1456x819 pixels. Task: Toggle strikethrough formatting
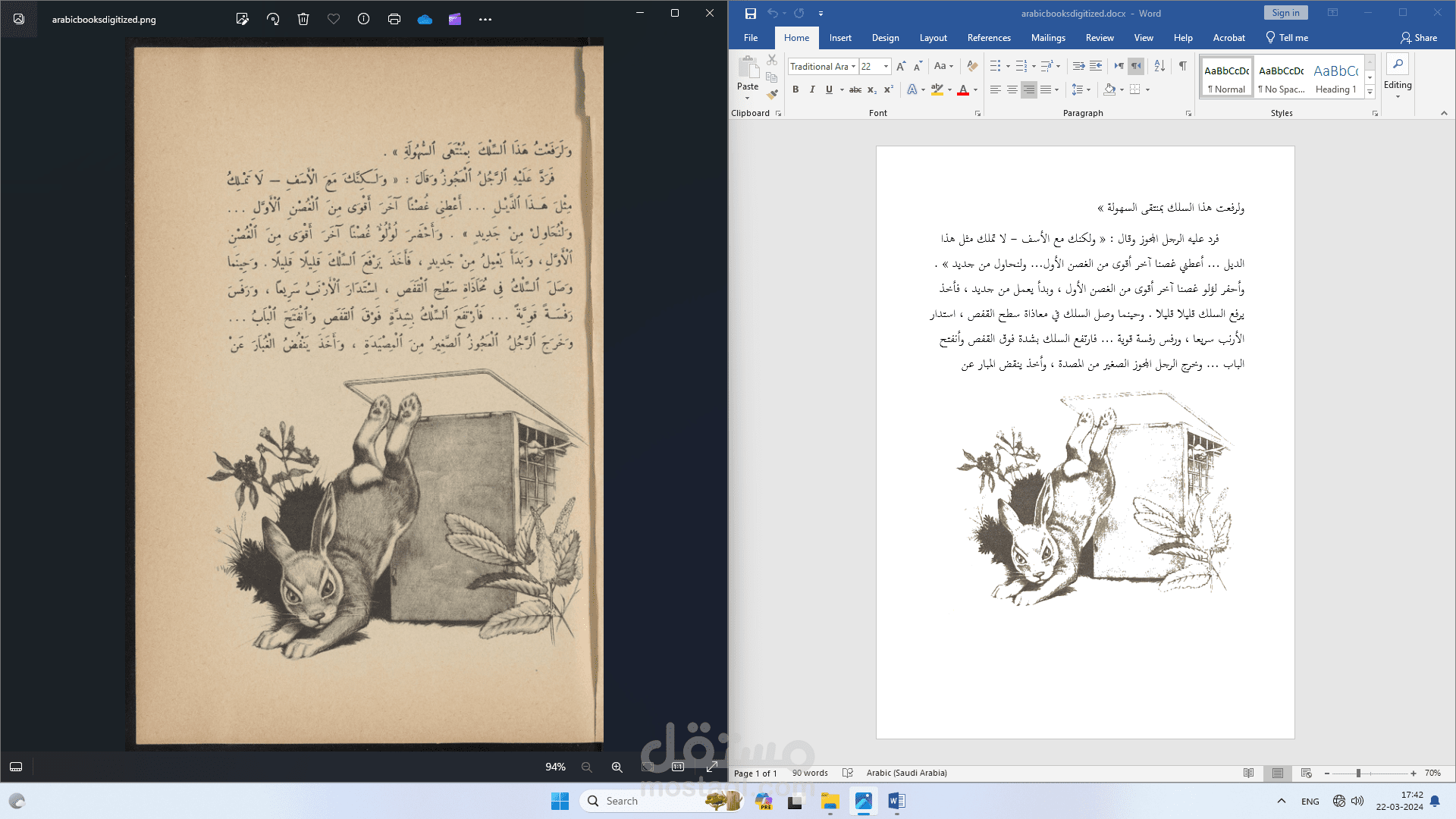point(855,89)
